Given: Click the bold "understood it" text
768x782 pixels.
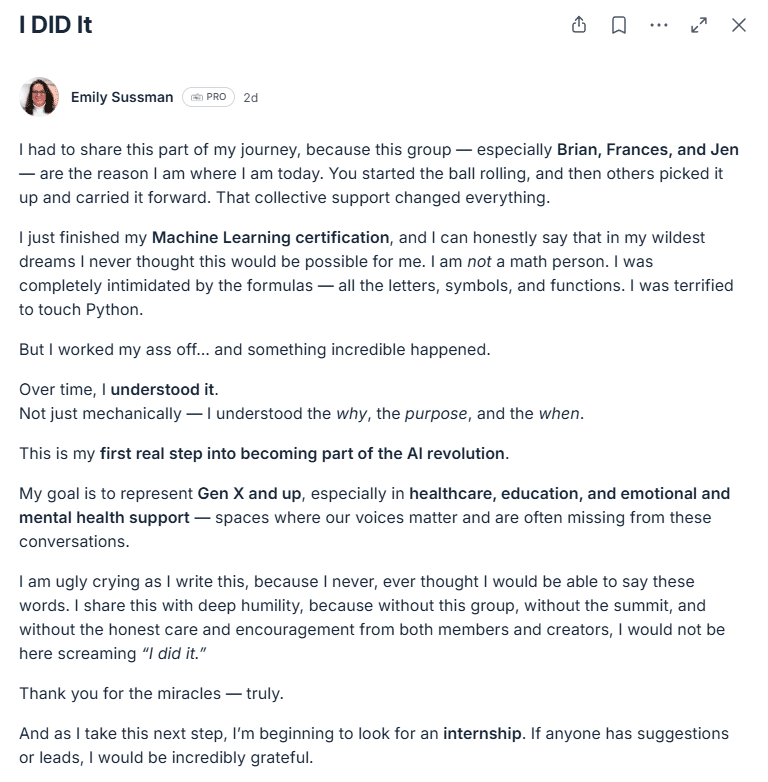Looking at the screenshot, I should [164, 390].
